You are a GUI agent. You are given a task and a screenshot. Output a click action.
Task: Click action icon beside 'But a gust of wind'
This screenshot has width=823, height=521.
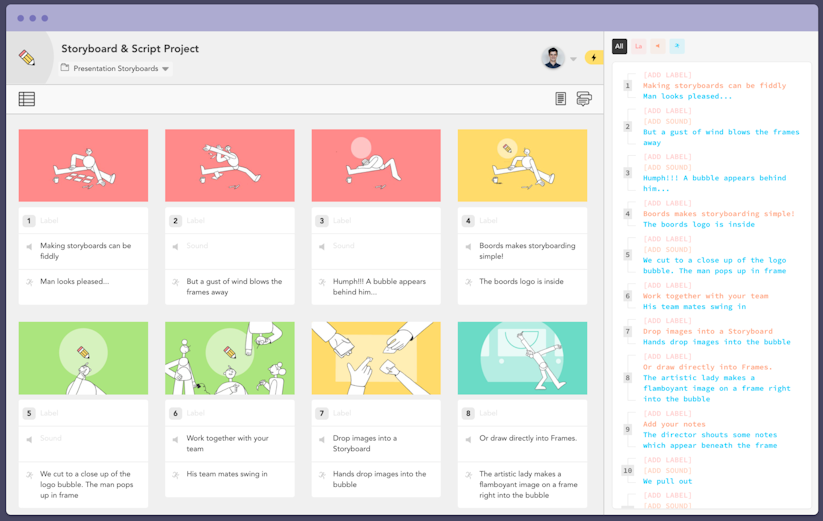point(175,282)
